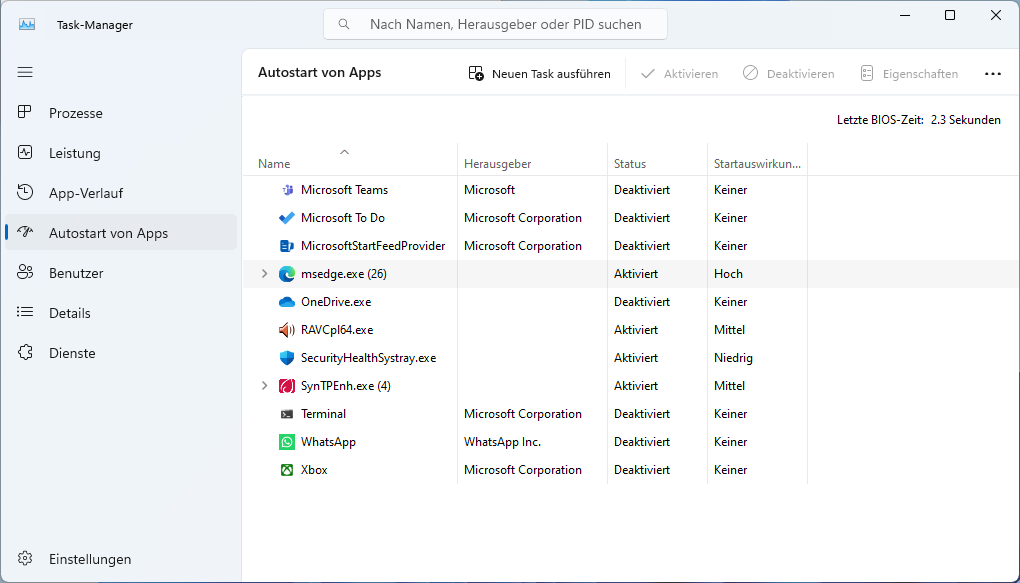Open Eigenschaften of selected item
The width and height of the screenshot is (1020, 583).
tap(909, 74)
